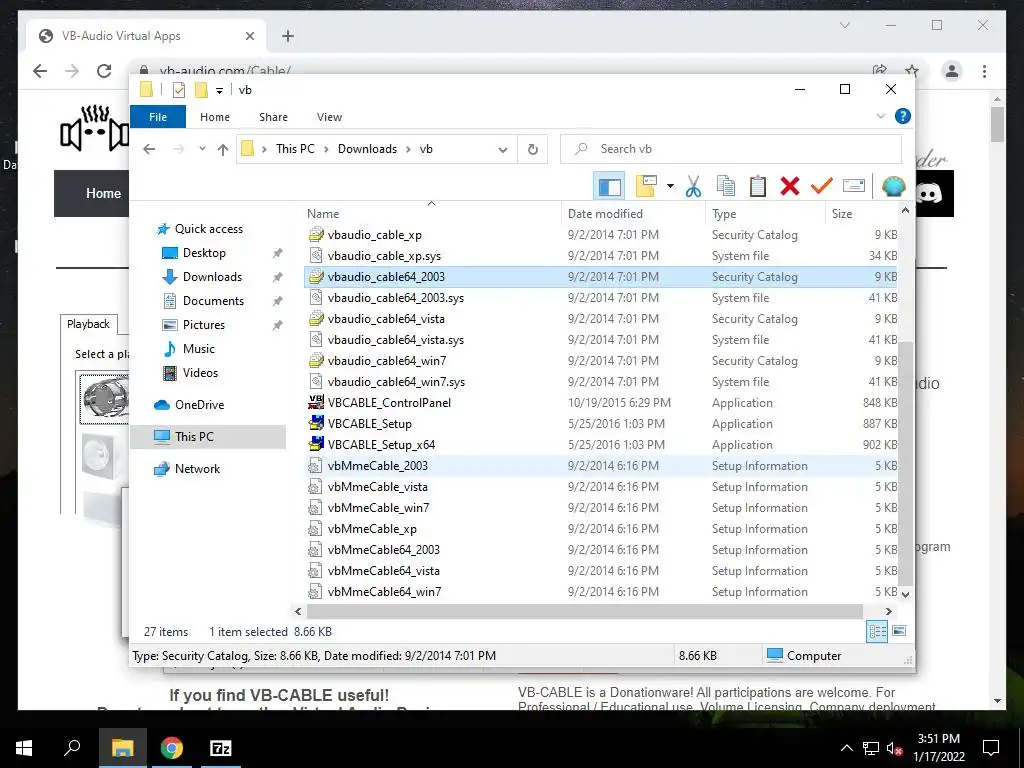Click the orange checkmark properties icon

(x=822, y=187)
